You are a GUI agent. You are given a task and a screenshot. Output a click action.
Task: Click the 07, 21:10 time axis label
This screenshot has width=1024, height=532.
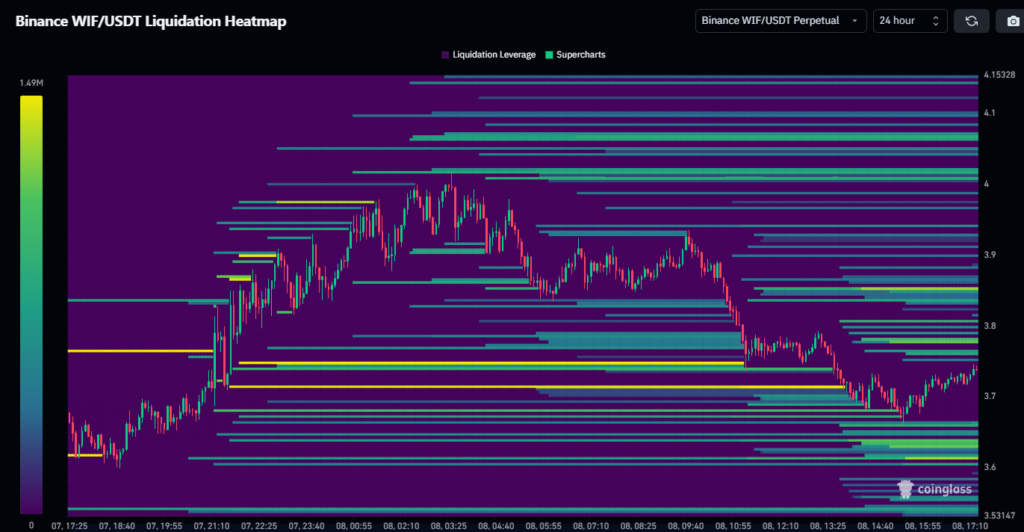[x=212, y=525]
